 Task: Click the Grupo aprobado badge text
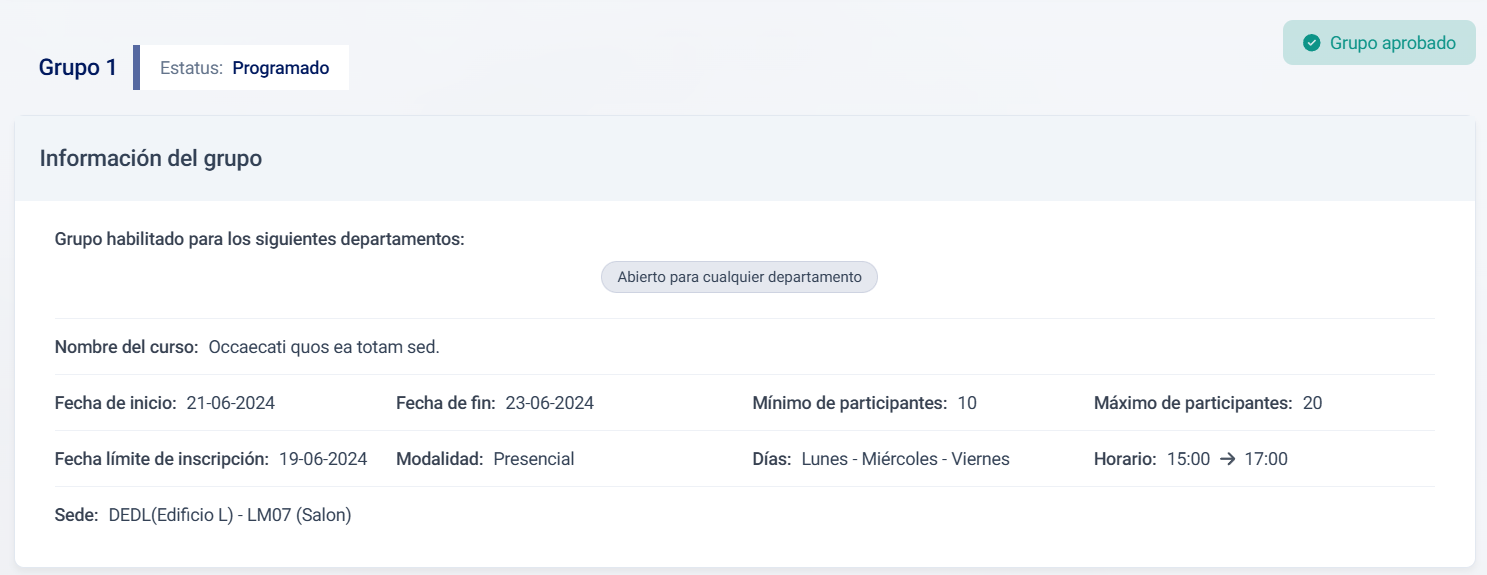click(1392, 43)
